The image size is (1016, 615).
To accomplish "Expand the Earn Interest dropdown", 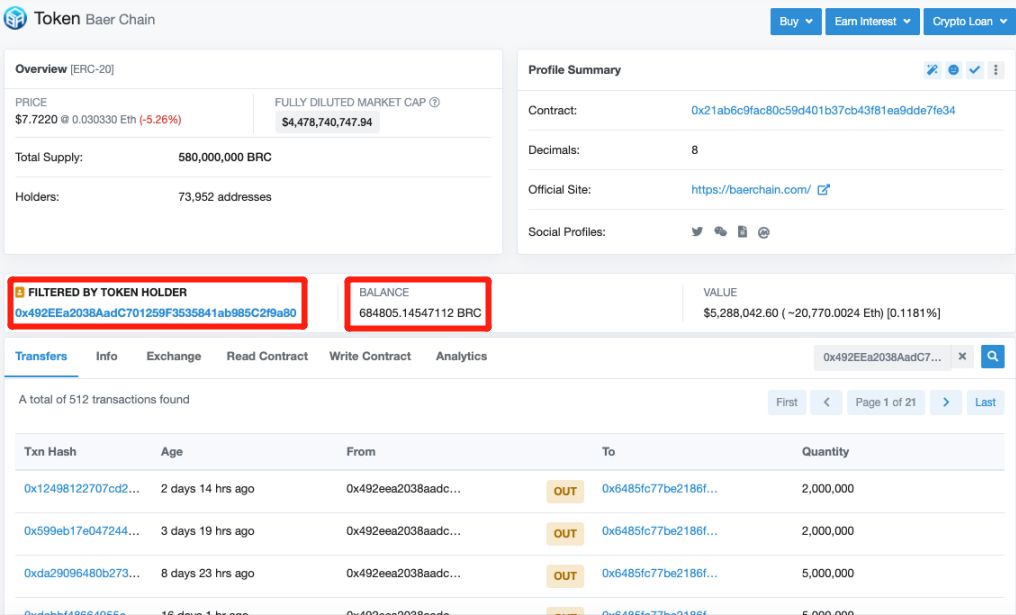I will click(872, 21).
